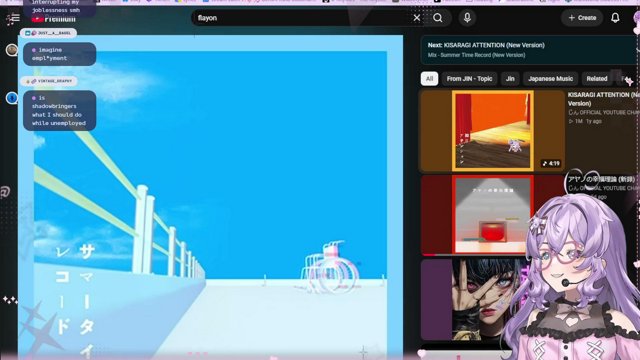Run search with the magnifier icon
The width and height of the screenshot is (640, 360).
(438, 18)
